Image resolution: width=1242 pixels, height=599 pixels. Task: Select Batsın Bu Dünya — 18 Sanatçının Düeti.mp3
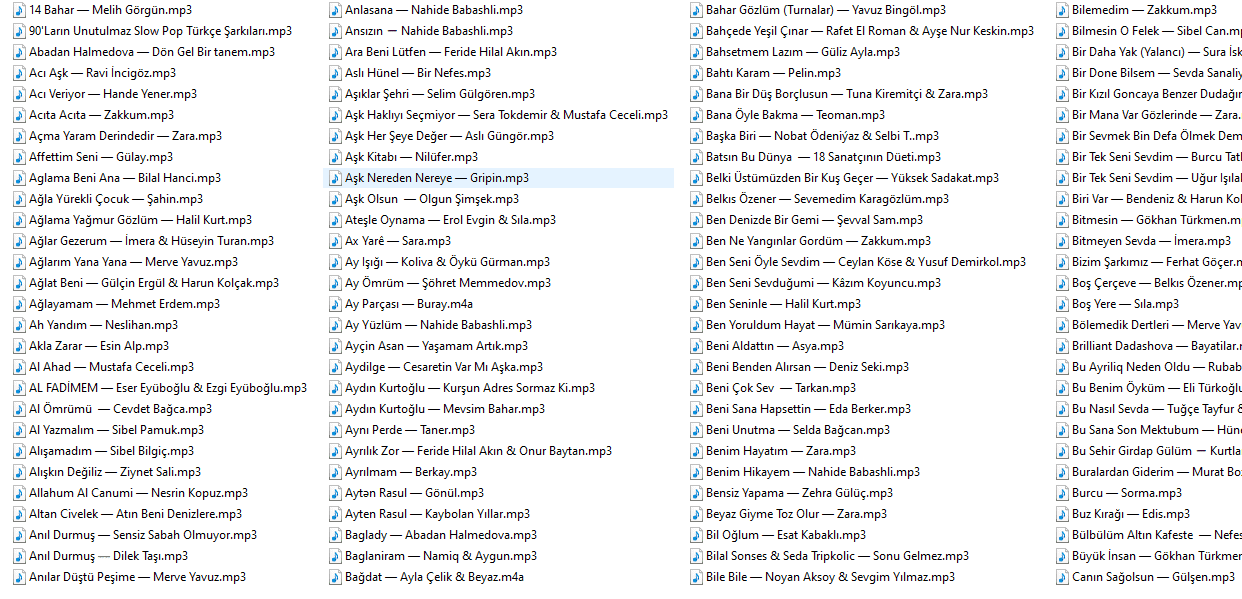824,157
